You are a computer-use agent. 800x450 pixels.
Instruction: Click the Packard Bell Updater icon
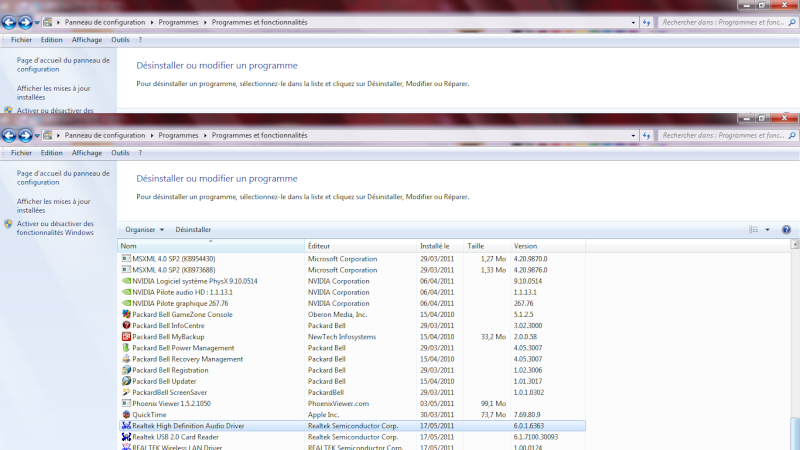coord(126,381)
